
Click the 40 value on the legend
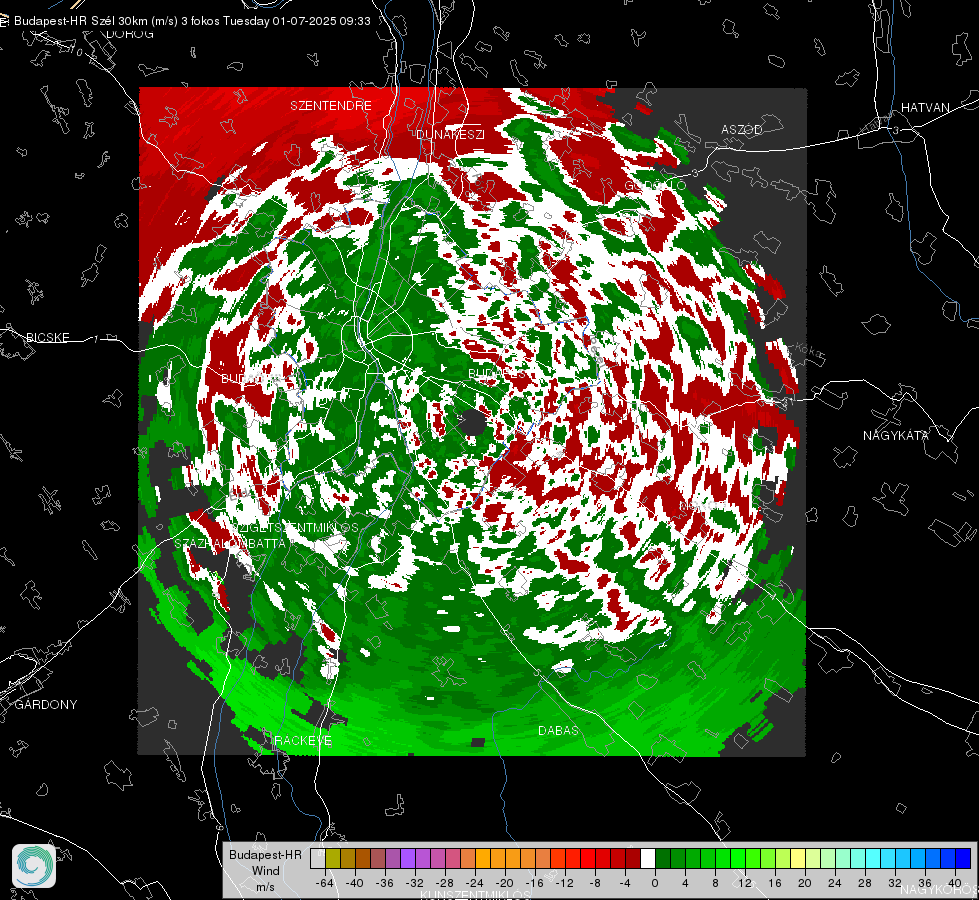955,884
